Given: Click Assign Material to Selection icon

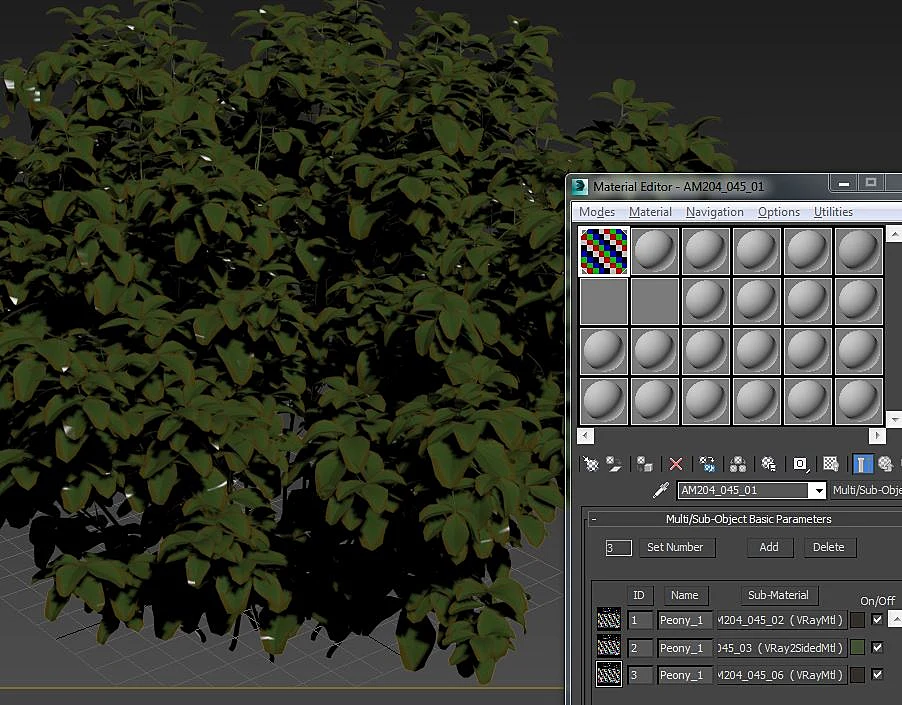Looking at the screenshot, I should 644,463.
